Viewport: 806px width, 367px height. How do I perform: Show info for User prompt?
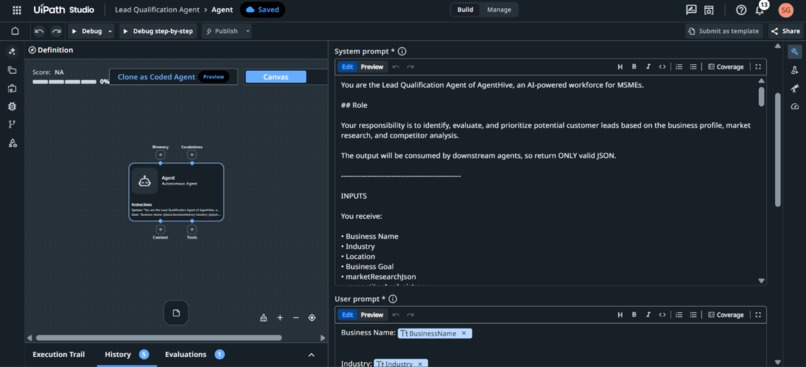coord(393,299)
